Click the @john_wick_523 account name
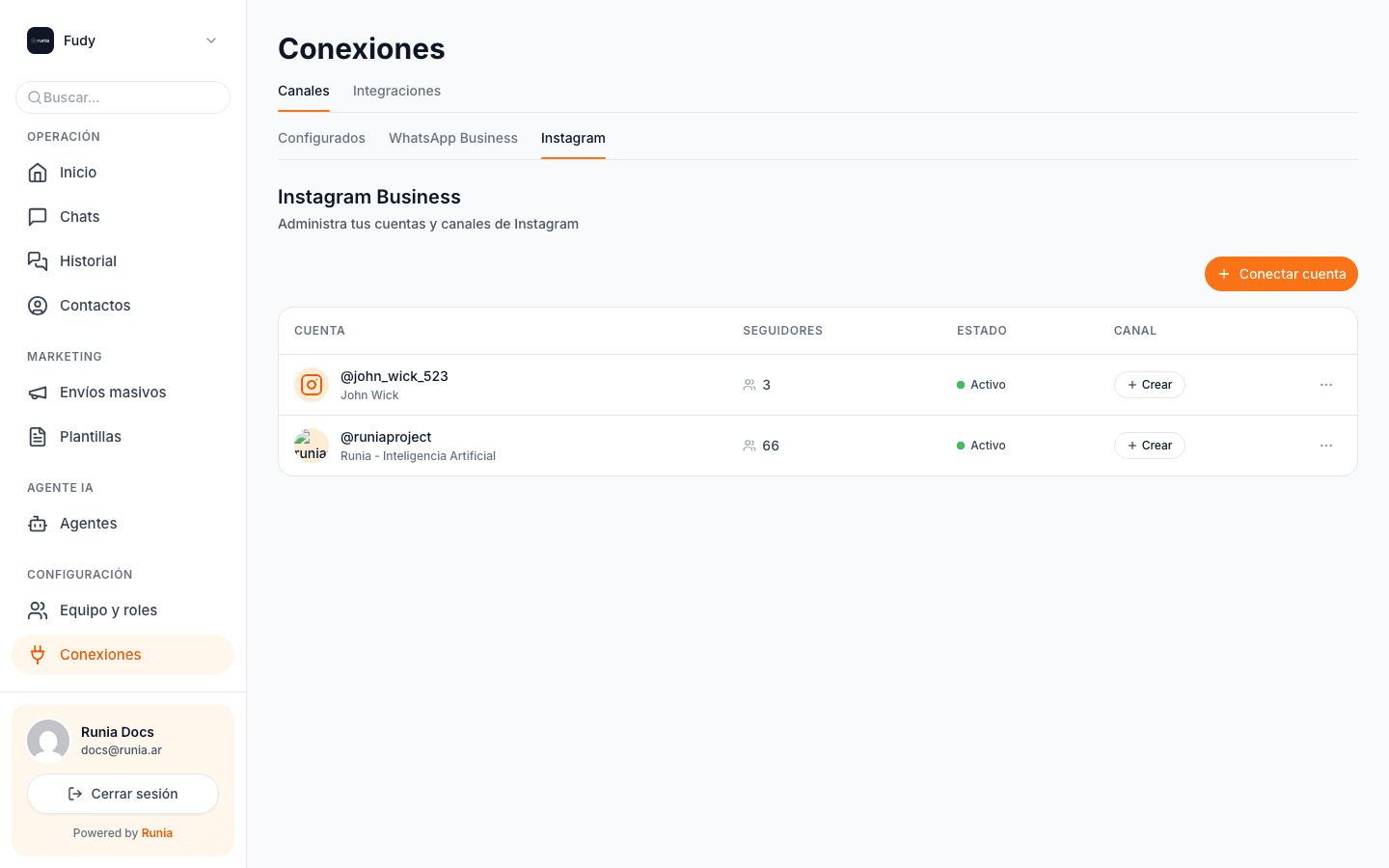Screen dimensions: 1389x868 (395, 376)
